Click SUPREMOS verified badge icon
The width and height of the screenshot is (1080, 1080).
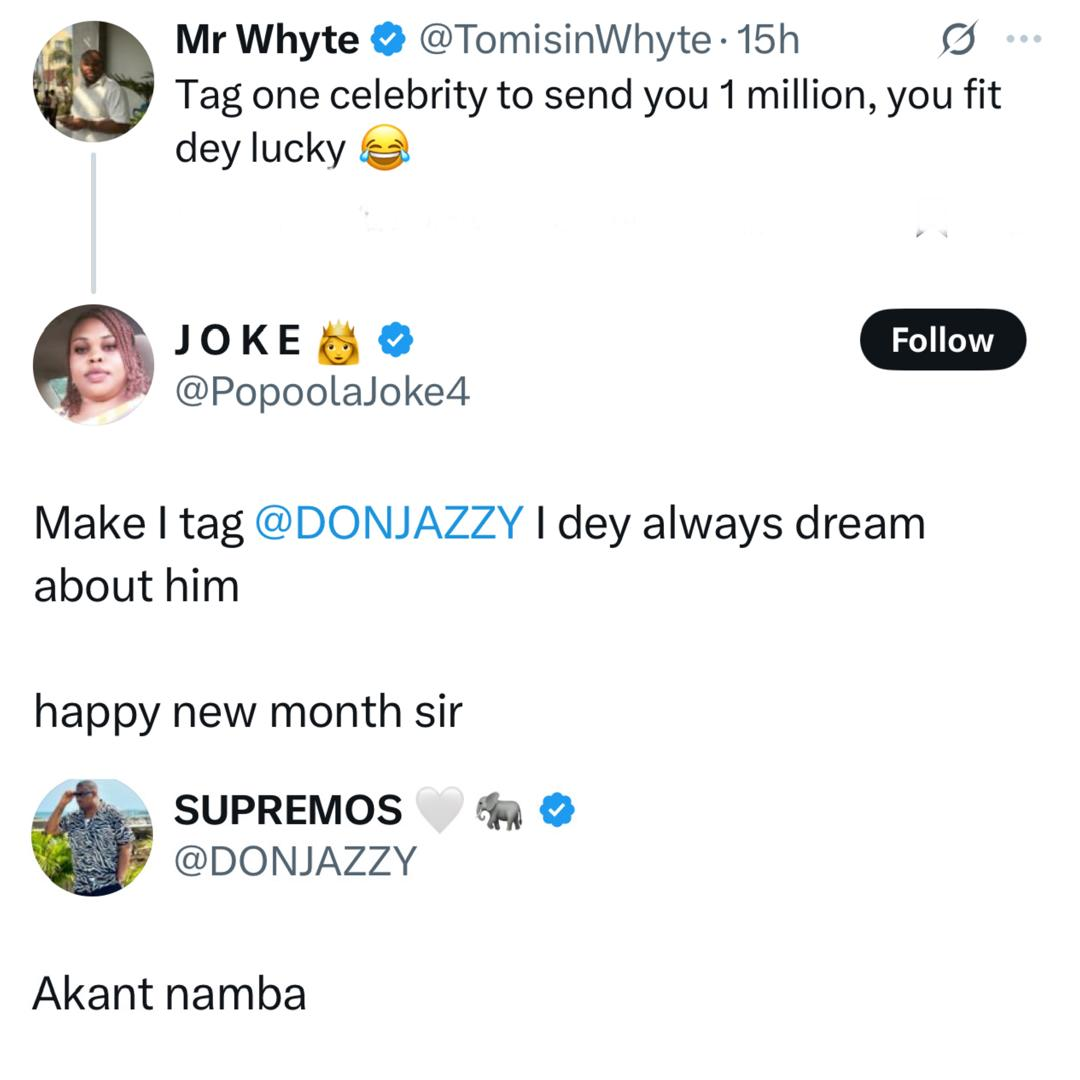click(x=557, y=810)
